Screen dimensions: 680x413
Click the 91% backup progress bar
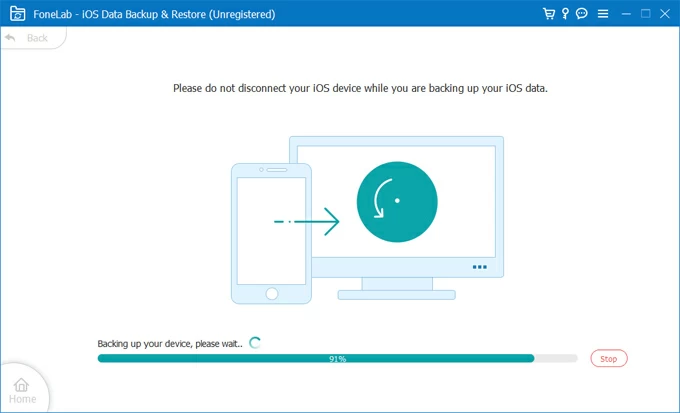click(x=337, y=358)
